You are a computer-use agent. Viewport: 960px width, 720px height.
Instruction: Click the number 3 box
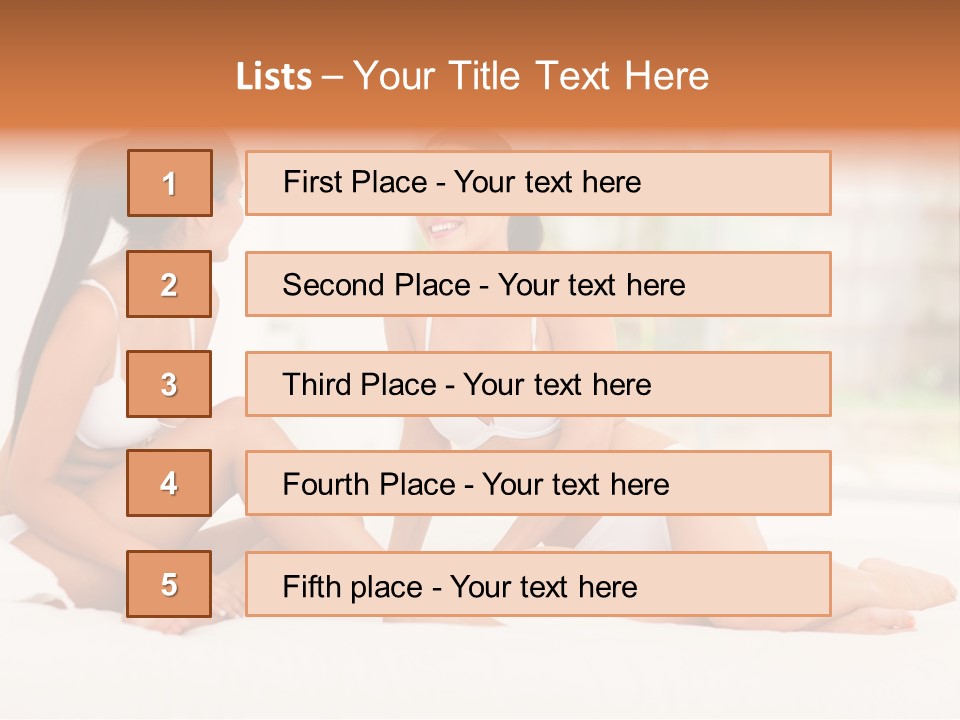169,384
